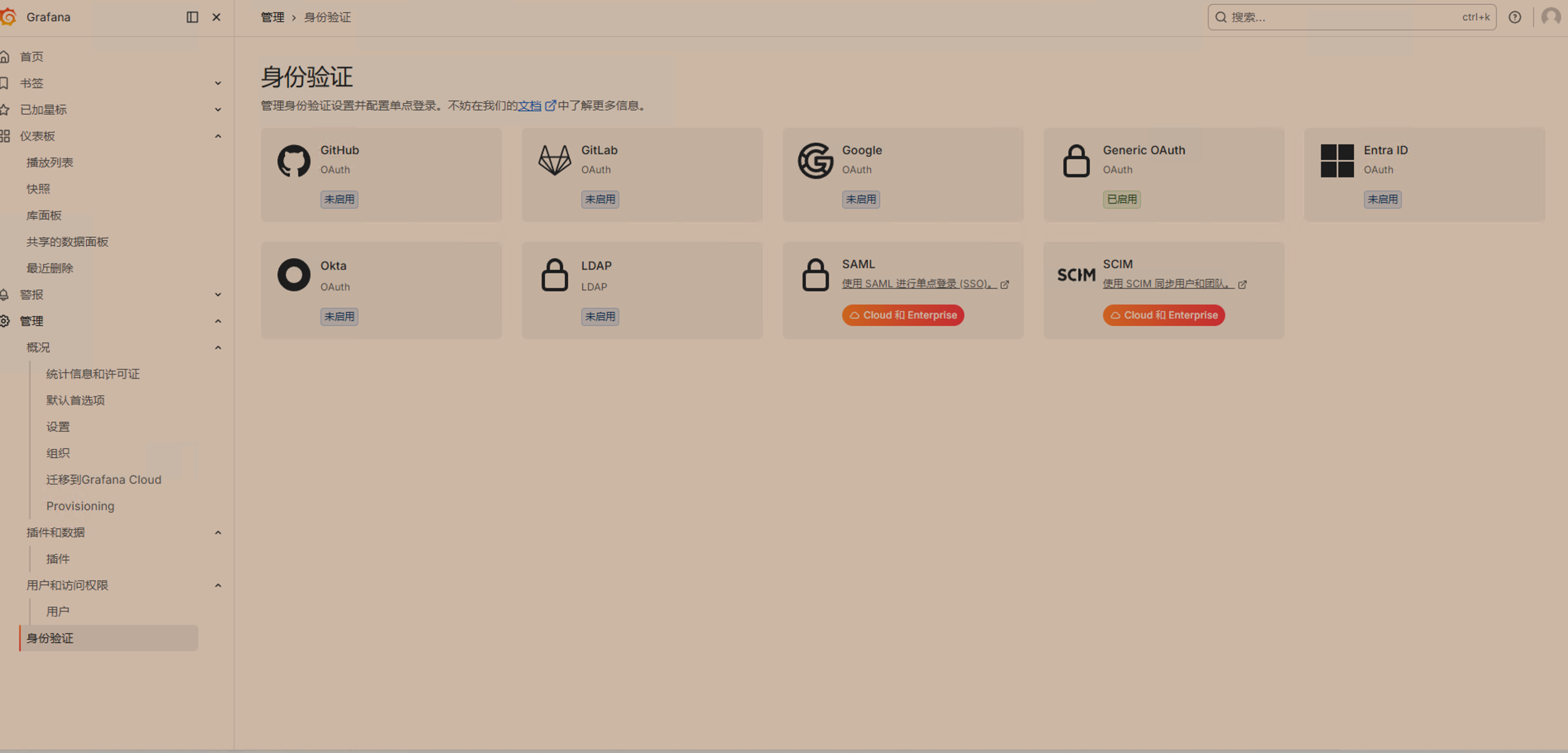Open 组织 menu item
The height and width of the screenshot is (753, 1568).
click(58, 454)
